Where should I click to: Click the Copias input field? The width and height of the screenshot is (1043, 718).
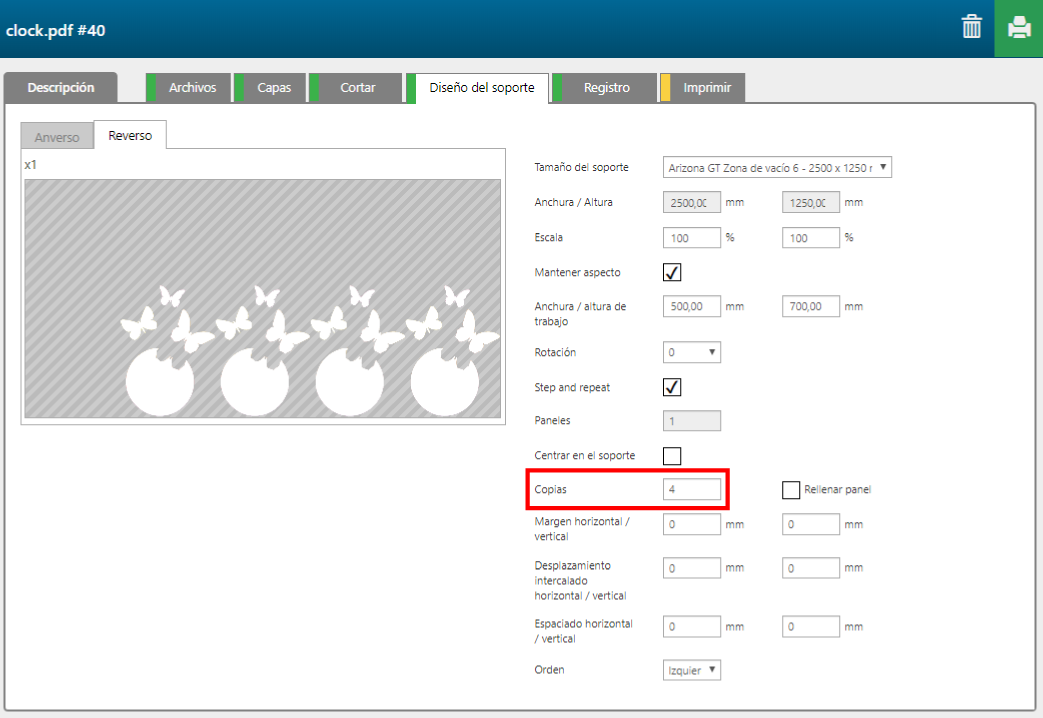692,489
